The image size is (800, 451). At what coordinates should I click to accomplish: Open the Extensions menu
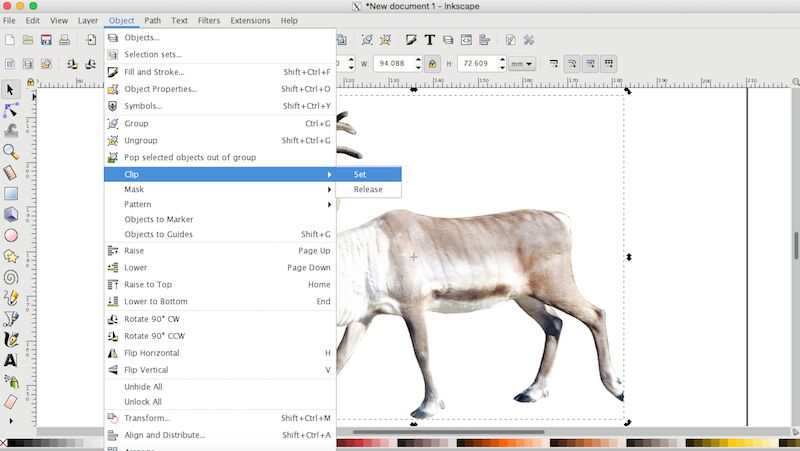[250, 20]
